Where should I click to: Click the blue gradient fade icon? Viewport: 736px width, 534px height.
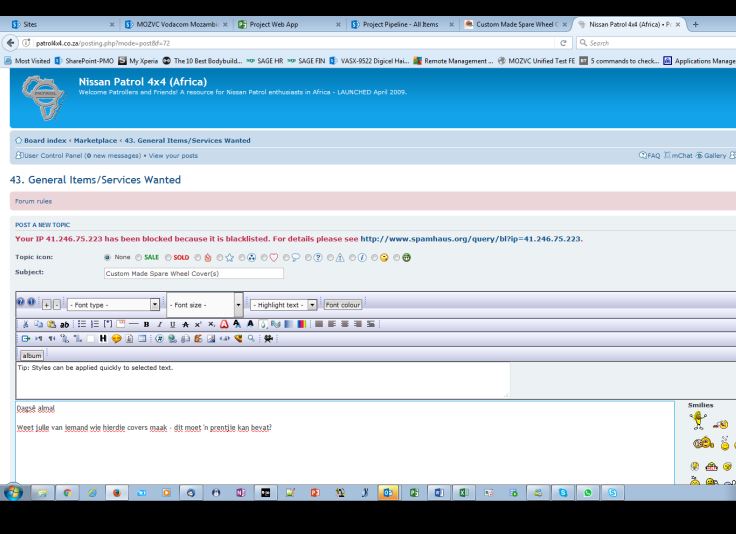click(288, 324)
